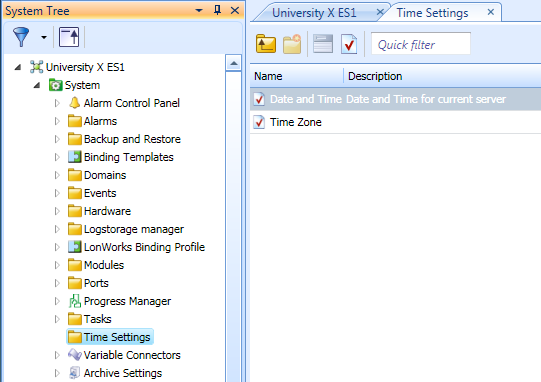Viewport: 541px width, 382px height.
Task: Open the filter dropdown arrow next to the funnel
Action: [44, 37]
